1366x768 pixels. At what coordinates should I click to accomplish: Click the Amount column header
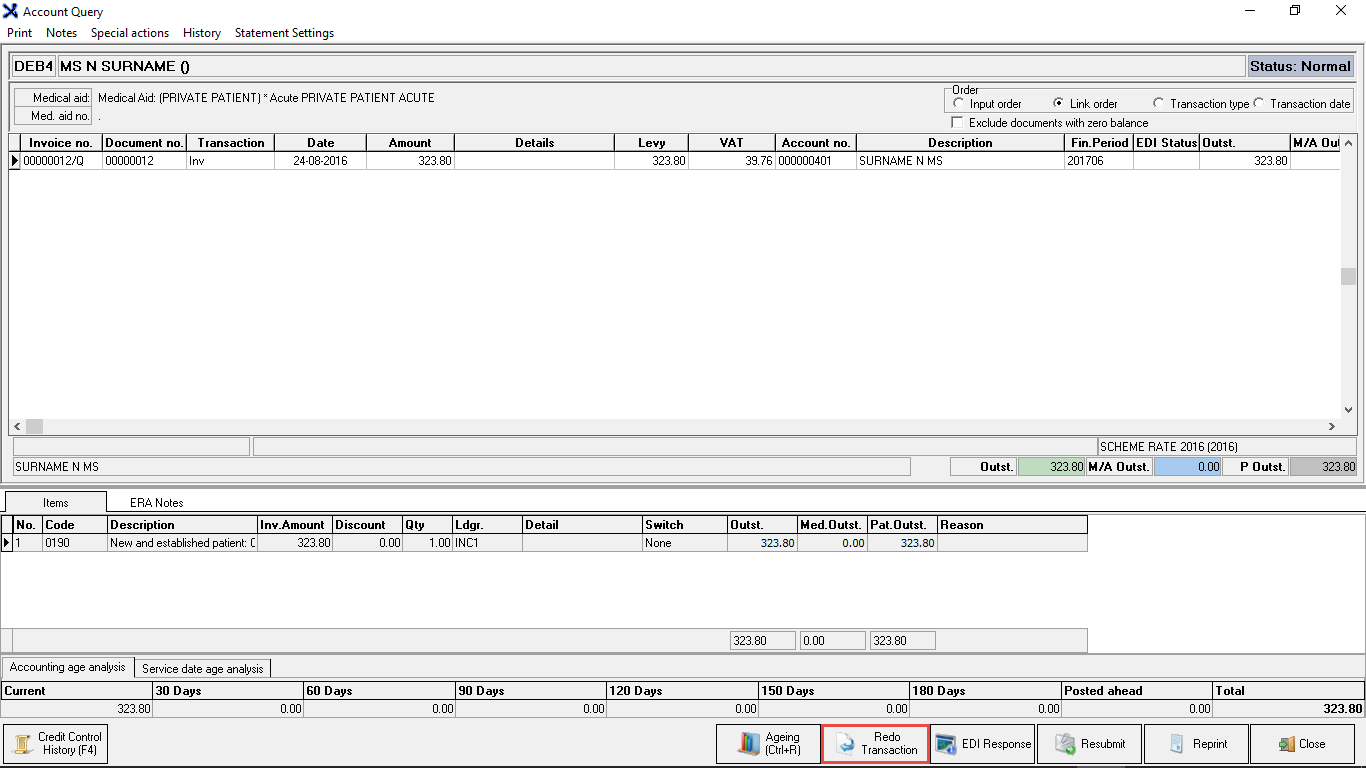(x=410, y=143)
